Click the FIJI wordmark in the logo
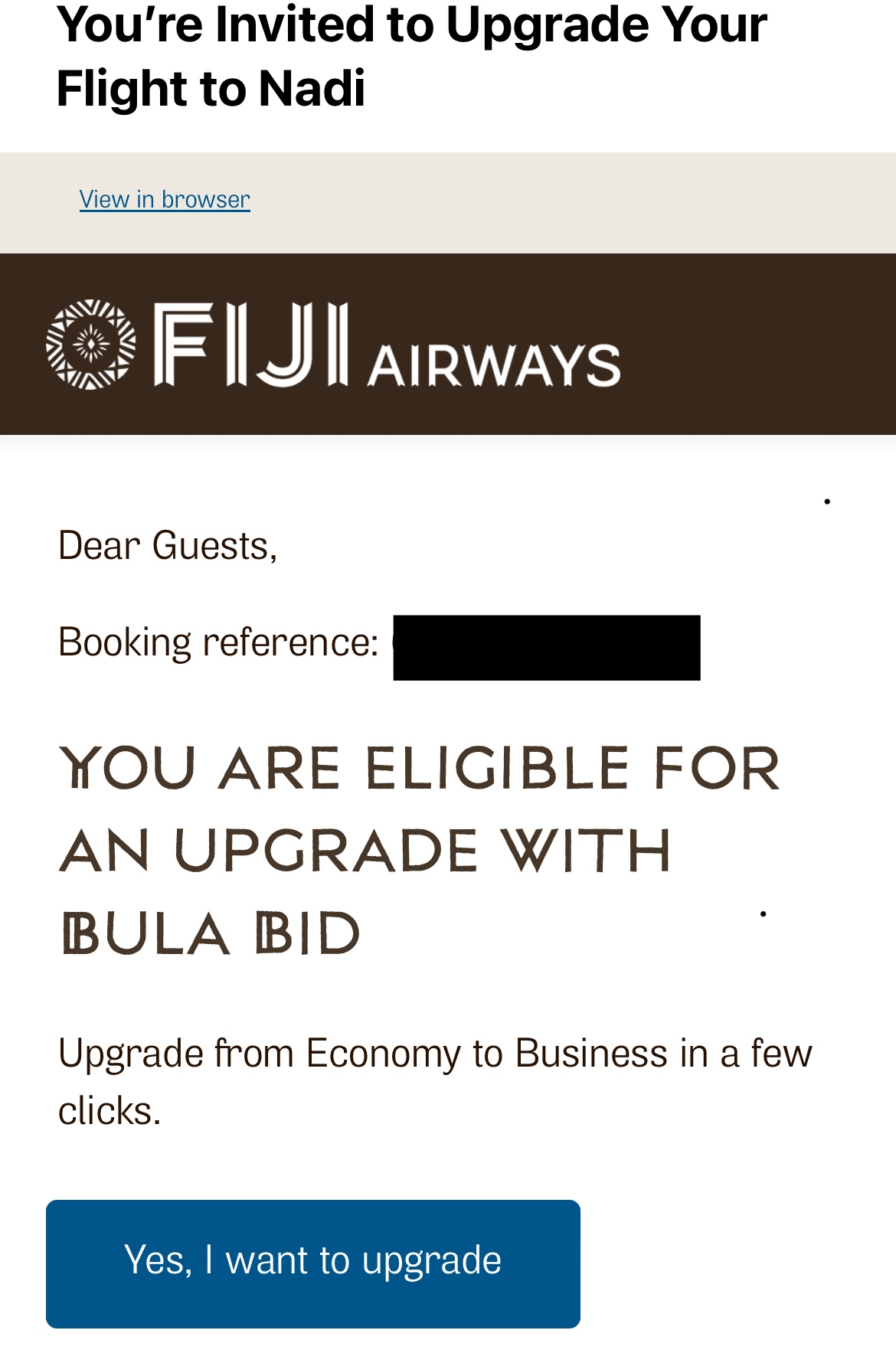The height and width of the screenshot is (1366, 896). (250, 345)
